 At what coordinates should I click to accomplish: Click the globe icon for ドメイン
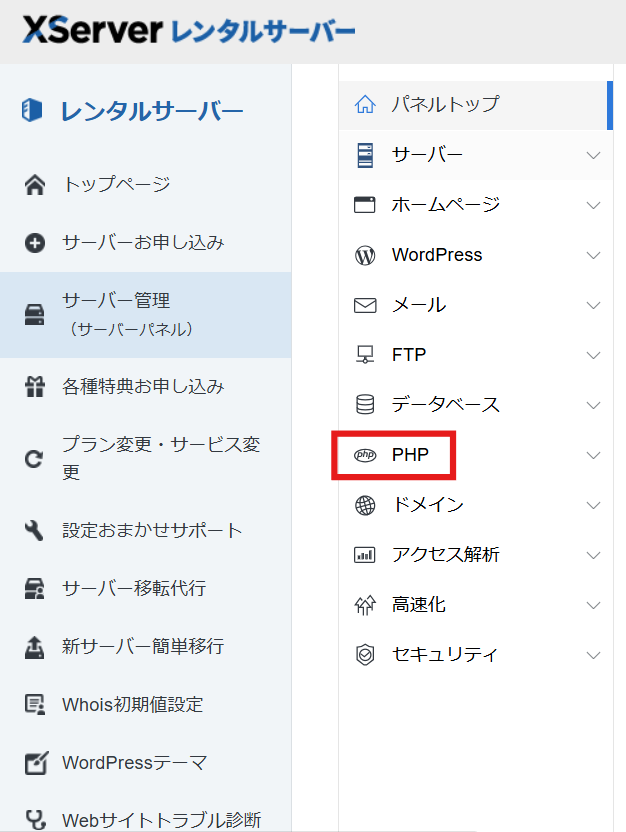[365, 505]
